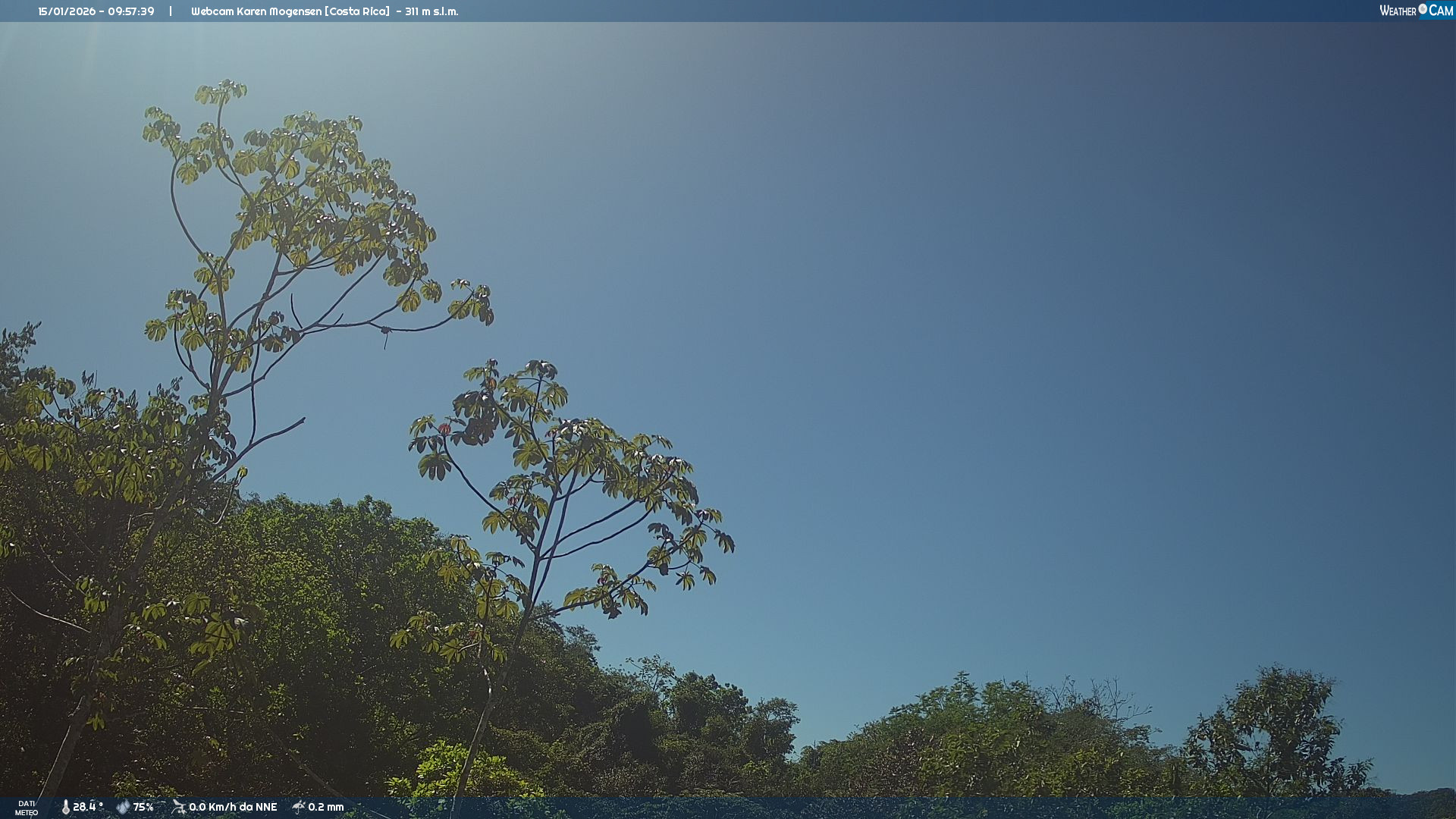1456x819 pixels.
Task: Select the DATI METEO label
Action: [27, 808]
